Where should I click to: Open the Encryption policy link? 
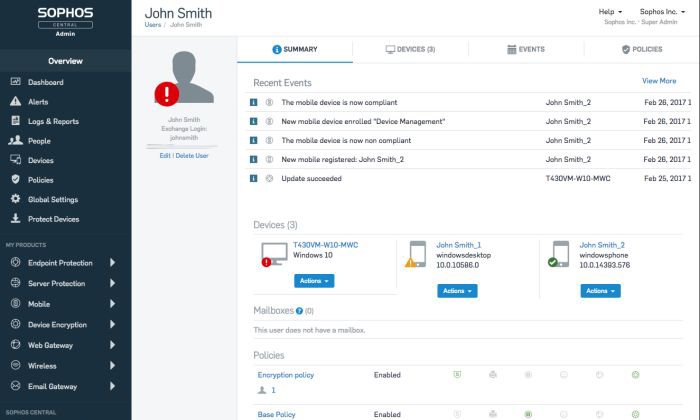pyautogui.click(x=286, y=375)
